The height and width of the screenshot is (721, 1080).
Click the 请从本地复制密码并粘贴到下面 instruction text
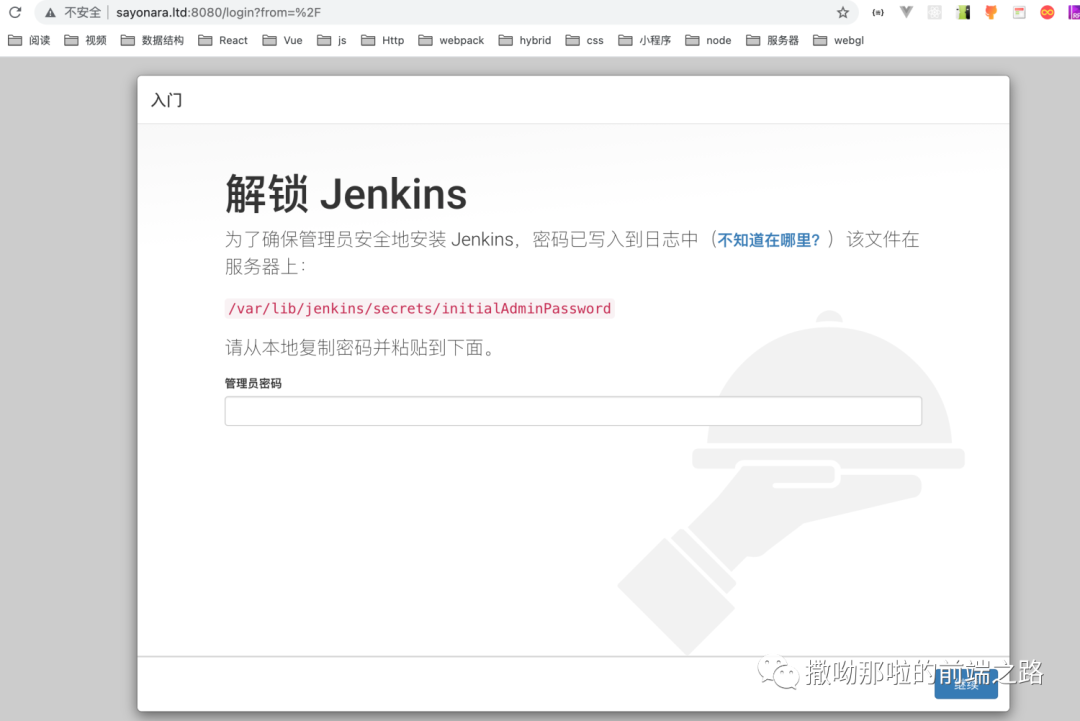point(360,348)
